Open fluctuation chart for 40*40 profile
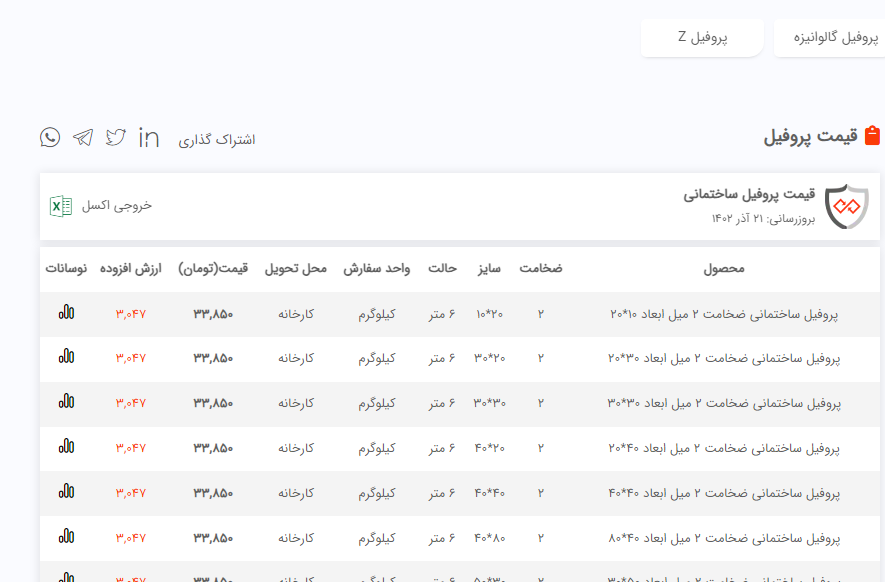The height and width of the screenshot is (582, 885). (66, 492)
